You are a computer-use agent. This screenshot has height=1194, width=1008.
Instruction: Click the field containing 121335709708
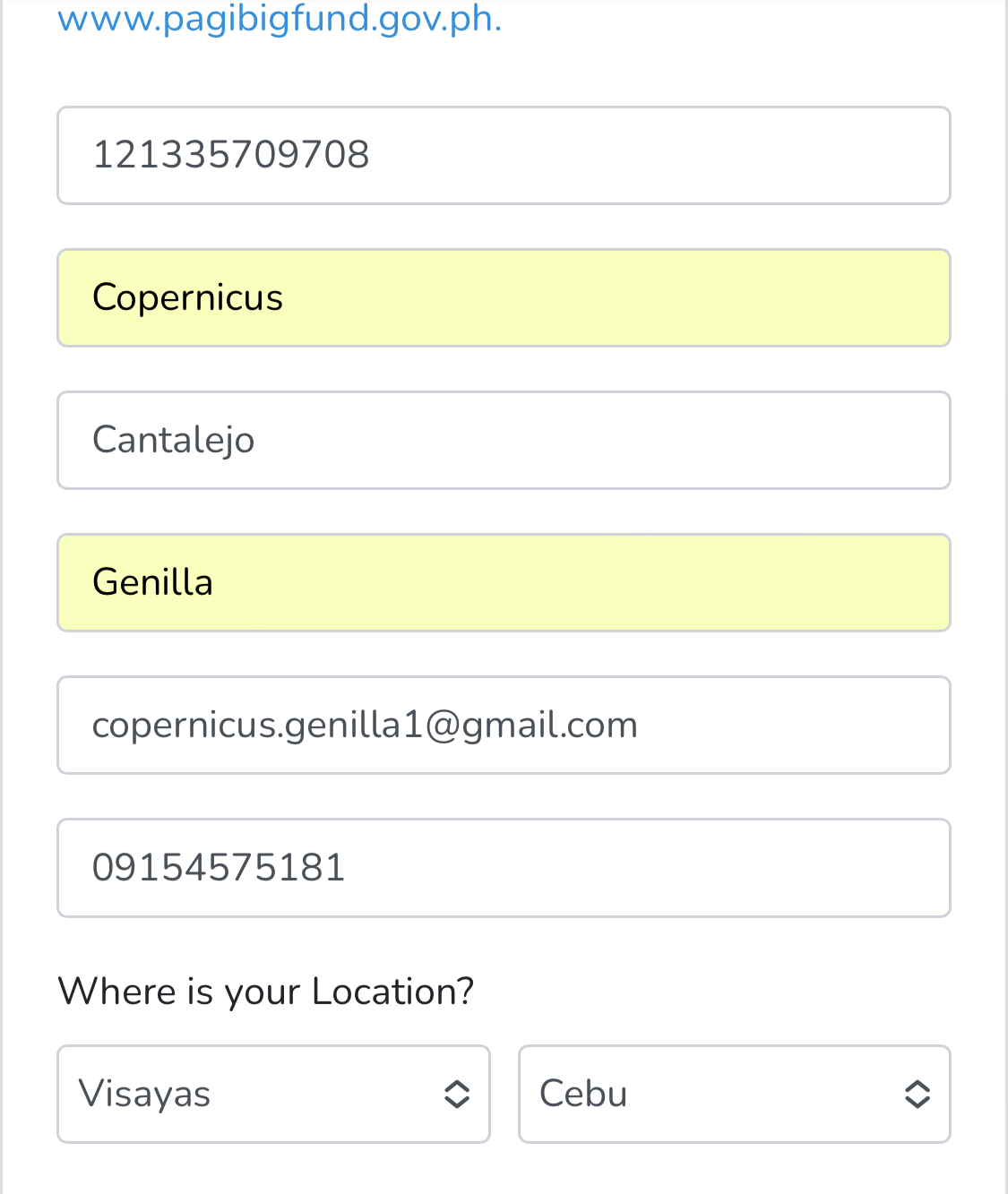(x=504, y=155)
